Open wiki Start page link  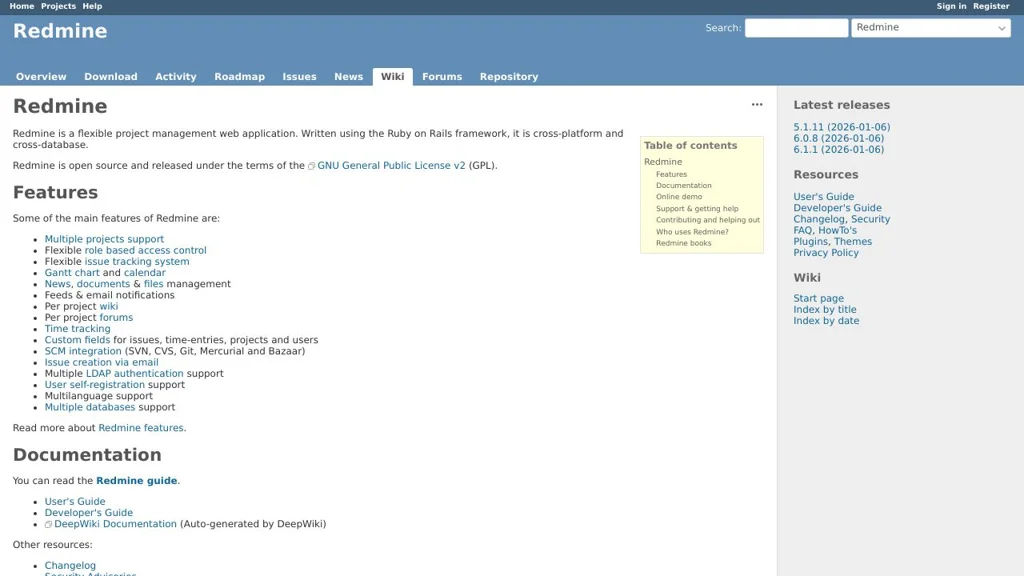[x=818, y=298]
